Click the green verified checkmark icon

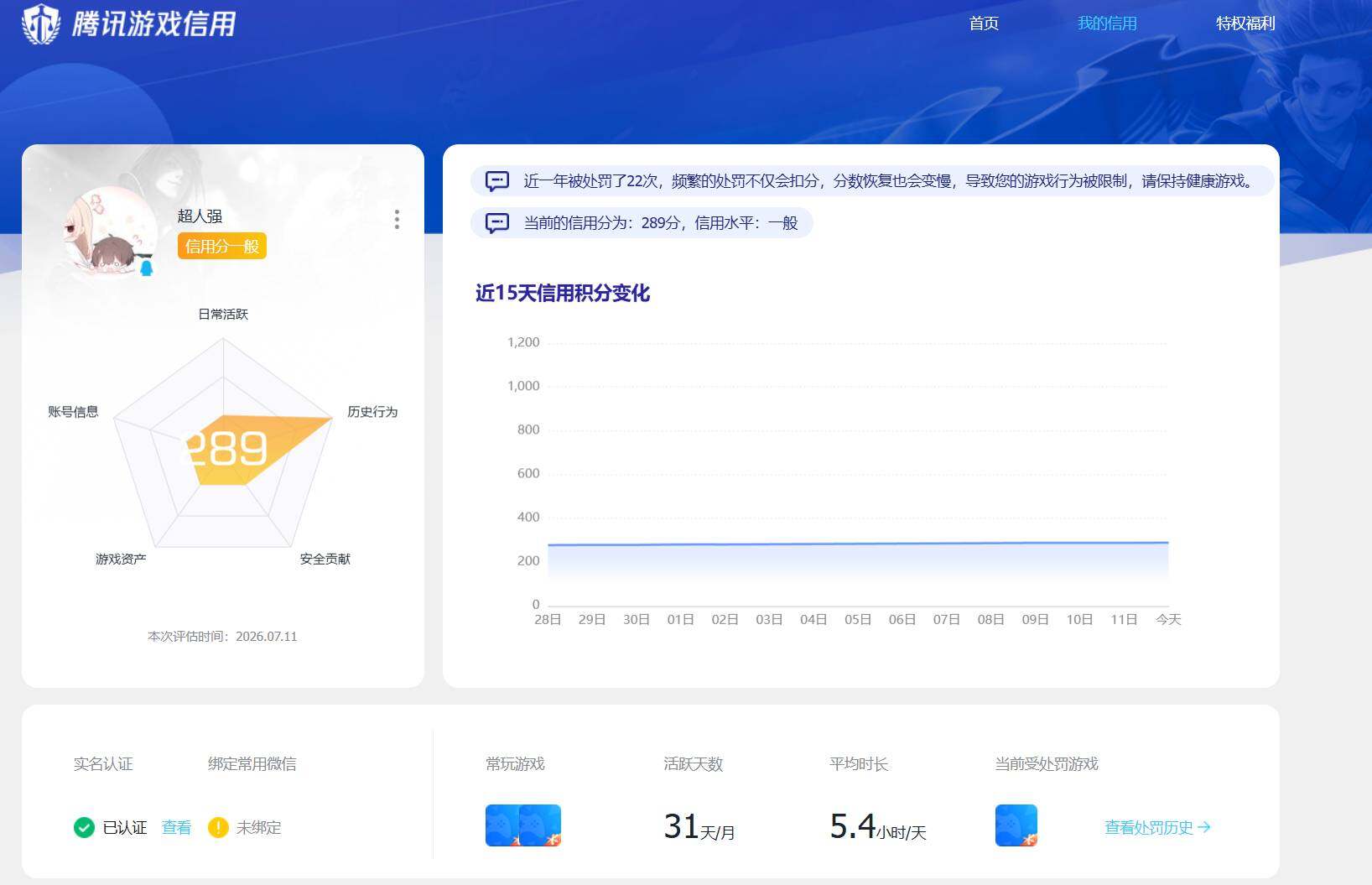click(x=84, y=828)
